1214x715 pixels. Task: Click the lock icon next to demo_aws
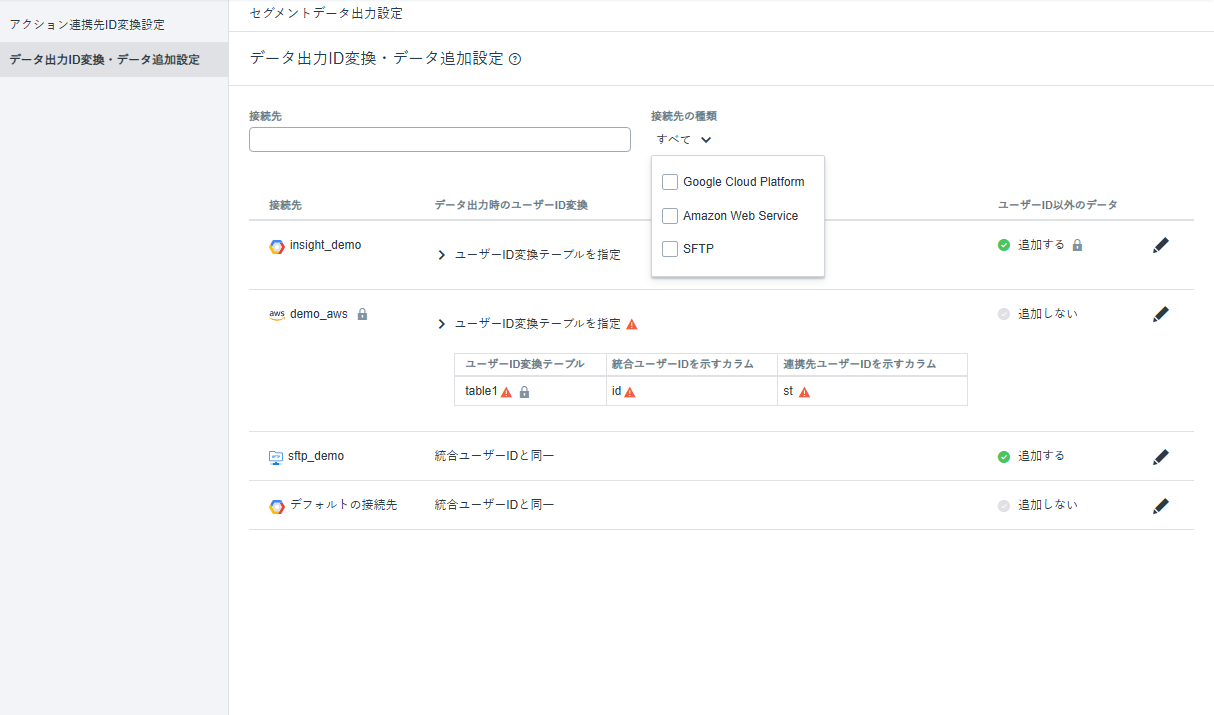click(362, 314)
